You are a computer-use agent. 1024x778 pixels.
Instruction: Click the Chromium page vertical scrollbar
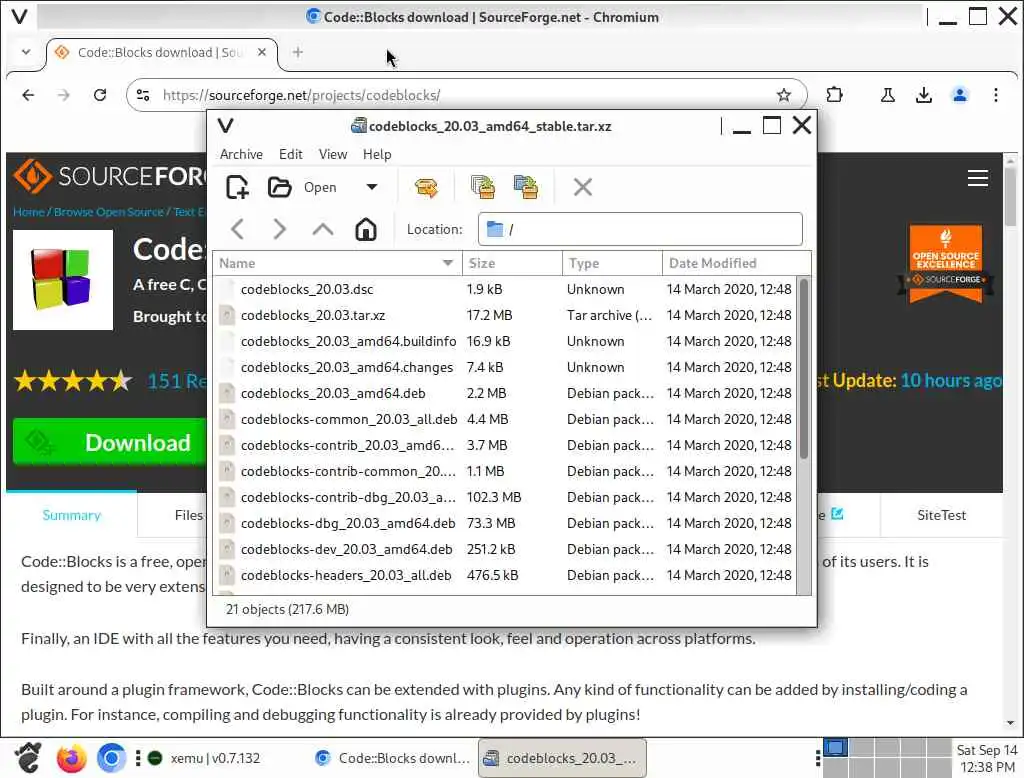pyautogui.click(x=1010, y=196)
